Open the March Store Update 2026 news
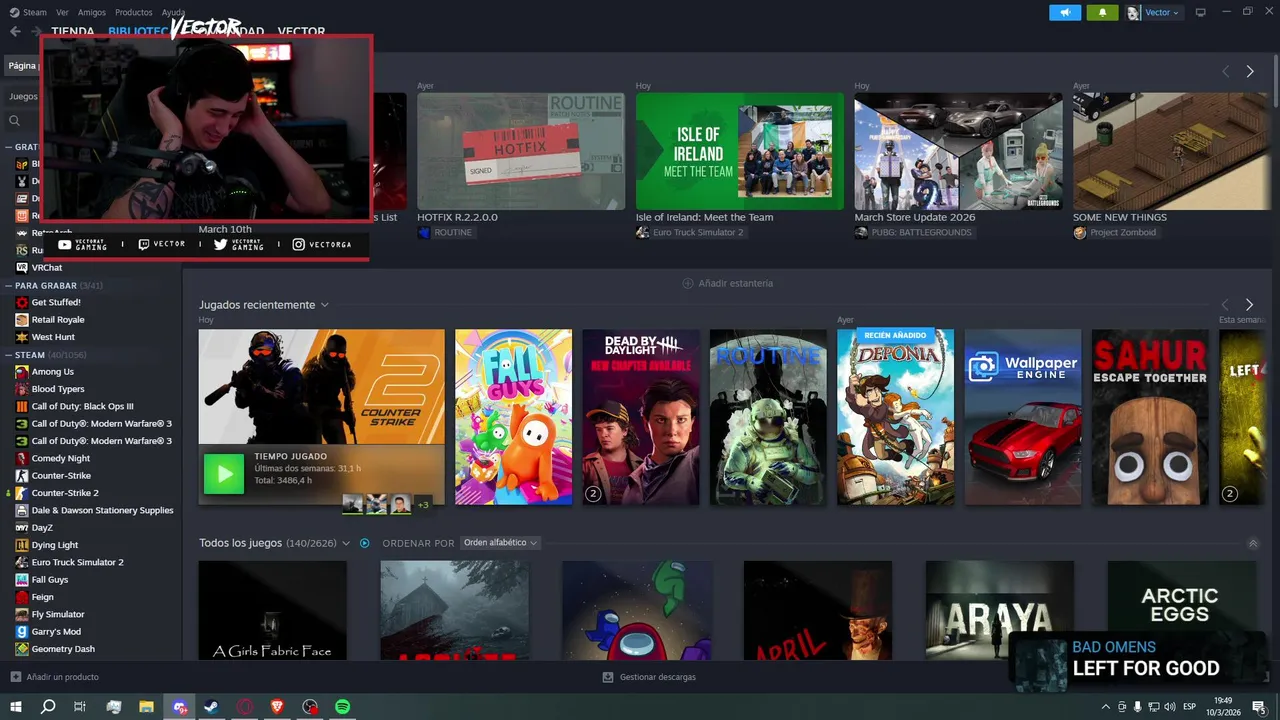This screenshot has height=720, width=1280. (958, 151)
